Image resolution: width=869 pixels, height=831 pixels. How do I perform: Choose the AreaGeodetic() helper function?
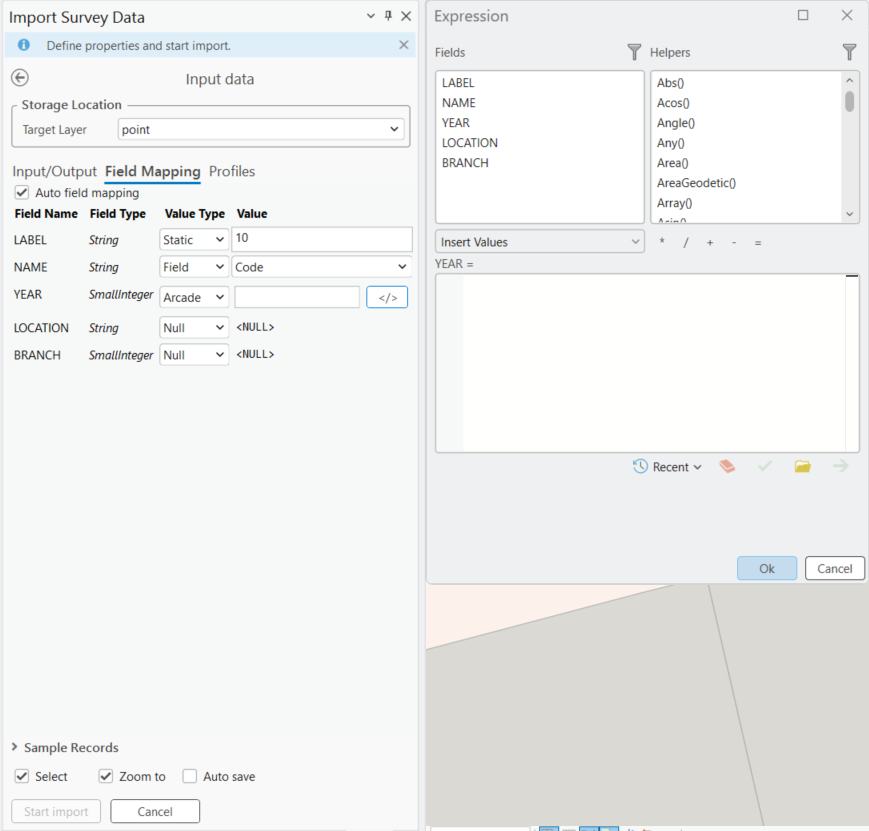click(x=696, y=183)
